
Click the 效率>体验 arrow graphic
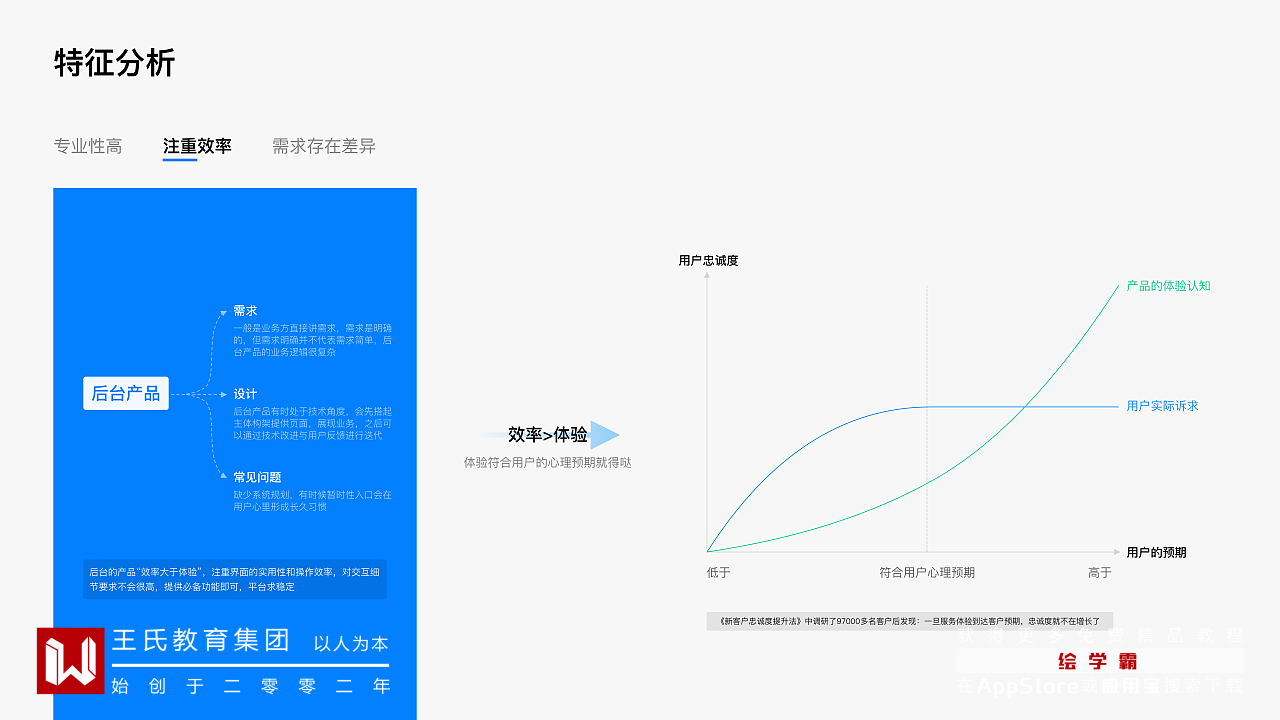point(548,435)
